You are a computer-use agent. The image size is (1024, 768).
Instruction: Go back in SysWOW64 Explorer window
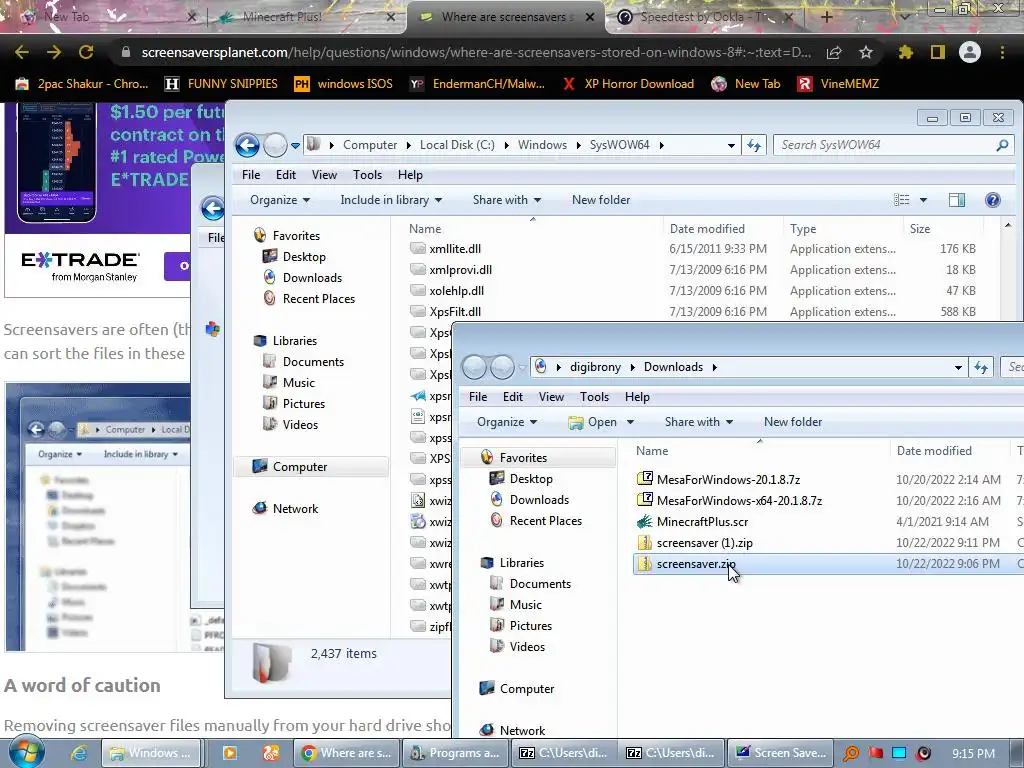coord(248,145)
